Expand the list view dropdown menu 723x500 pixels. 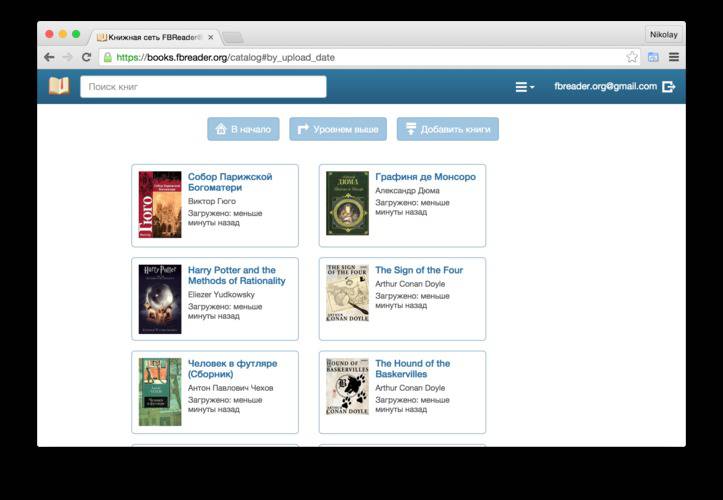click(524, 87)
